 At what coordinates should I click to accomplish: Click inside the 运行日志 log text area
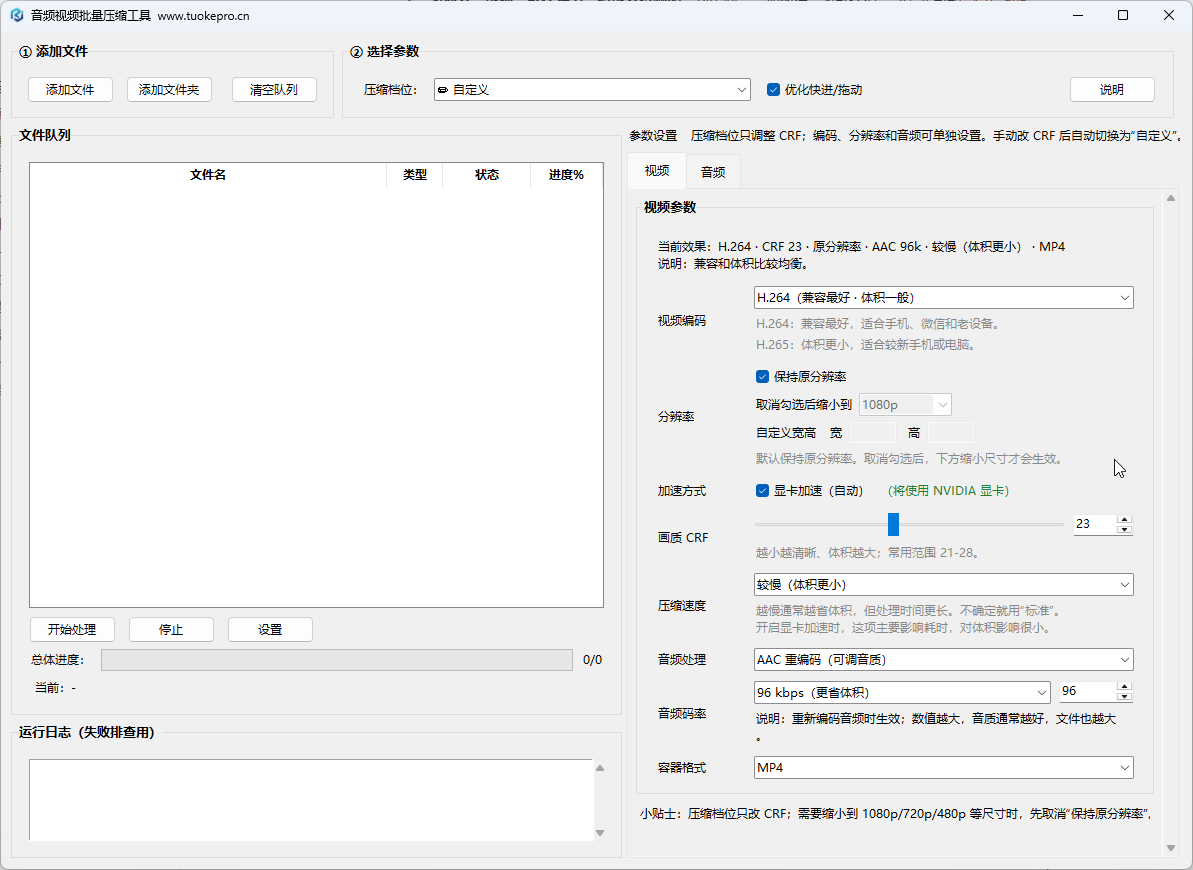pos(310,799)
